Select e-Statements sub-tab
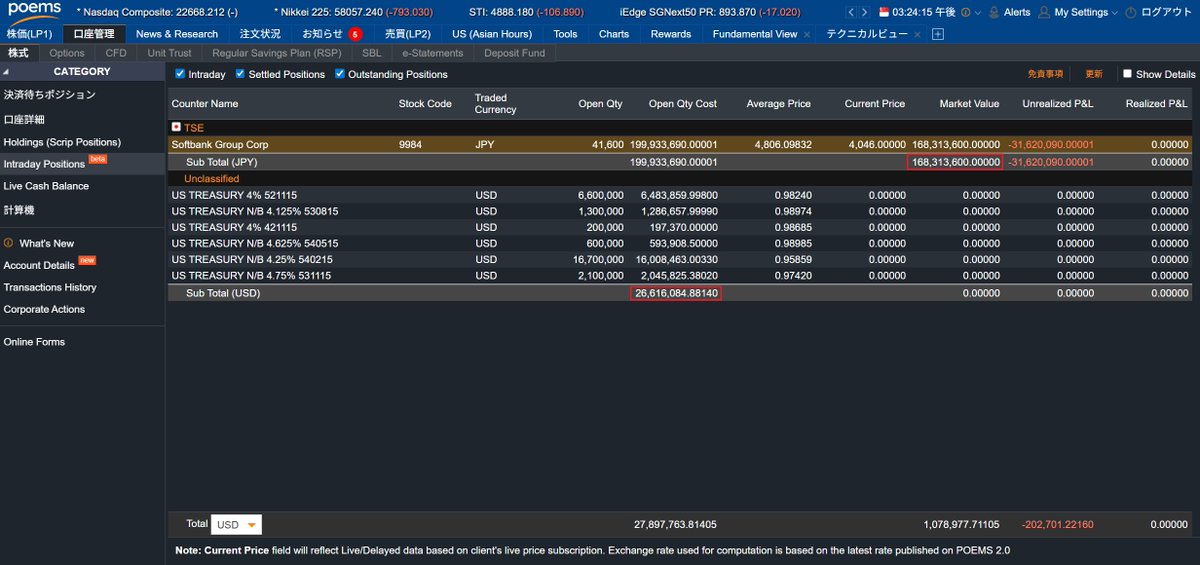Image resolution: width=1200 pixels, height=565 pixels. pyautogui.click(x=433, y=53)
